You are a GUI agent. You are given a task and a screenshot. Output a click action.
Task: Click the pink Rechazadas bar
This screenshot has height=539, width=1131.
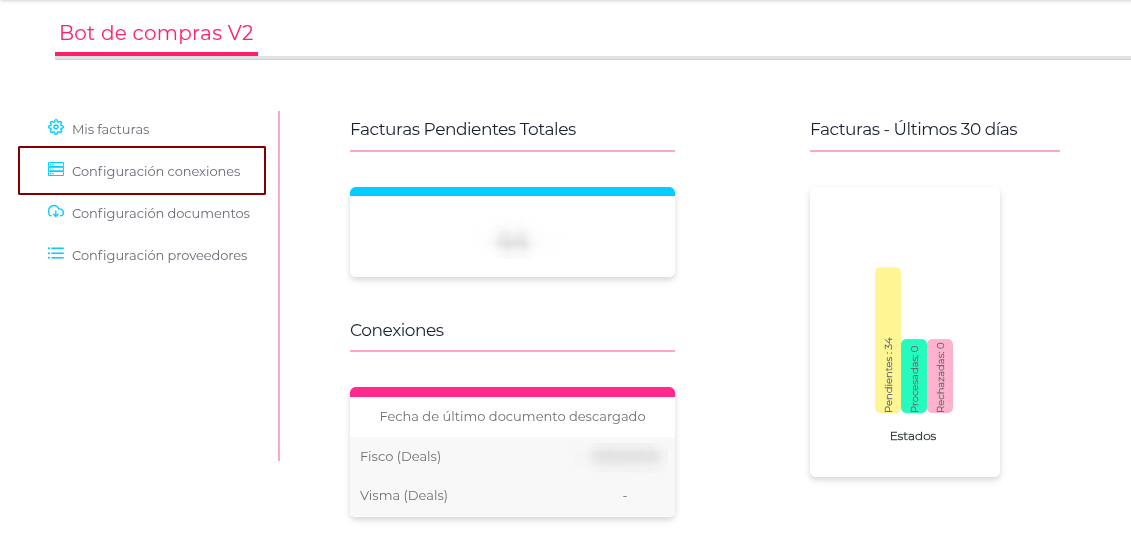coord(939,376)
